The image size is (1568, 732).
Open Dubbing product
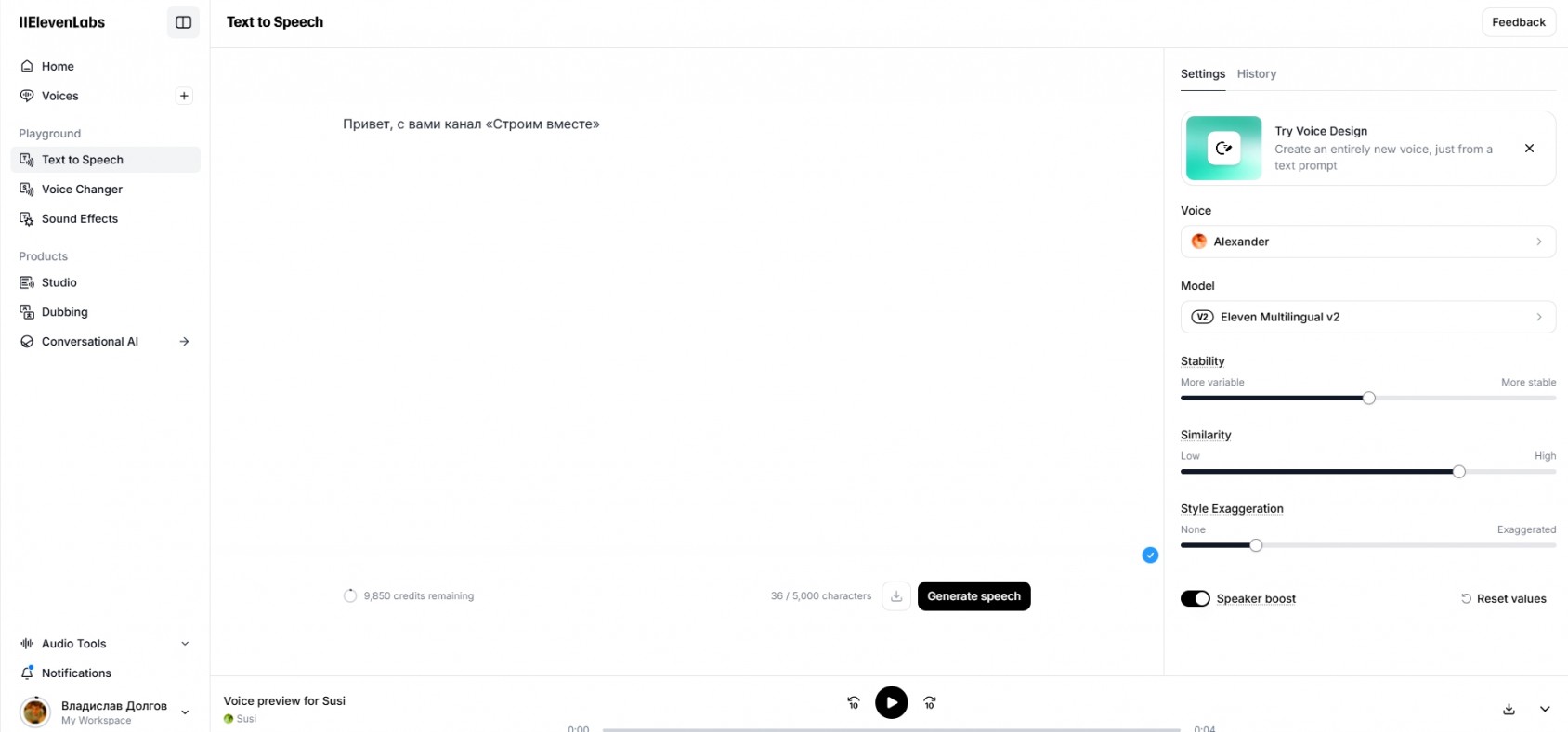105,312
